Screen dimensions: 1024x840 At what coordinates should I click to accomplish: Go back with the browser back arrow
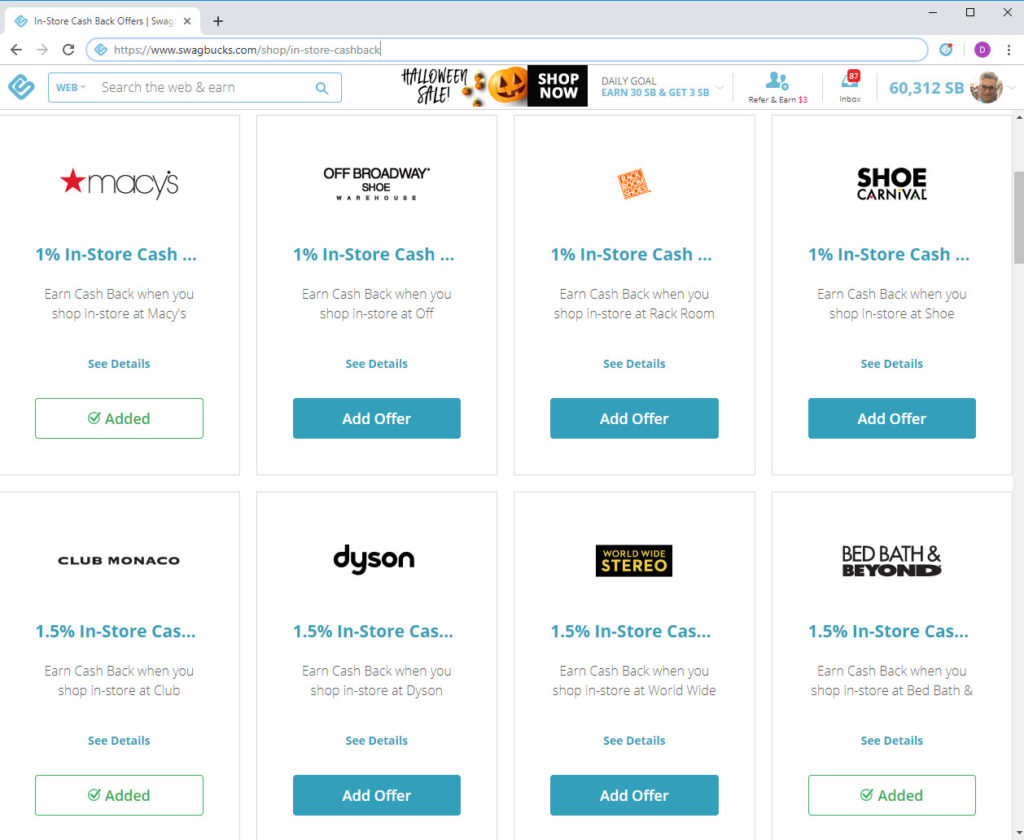pyautogui.click(x=17, y=50)
